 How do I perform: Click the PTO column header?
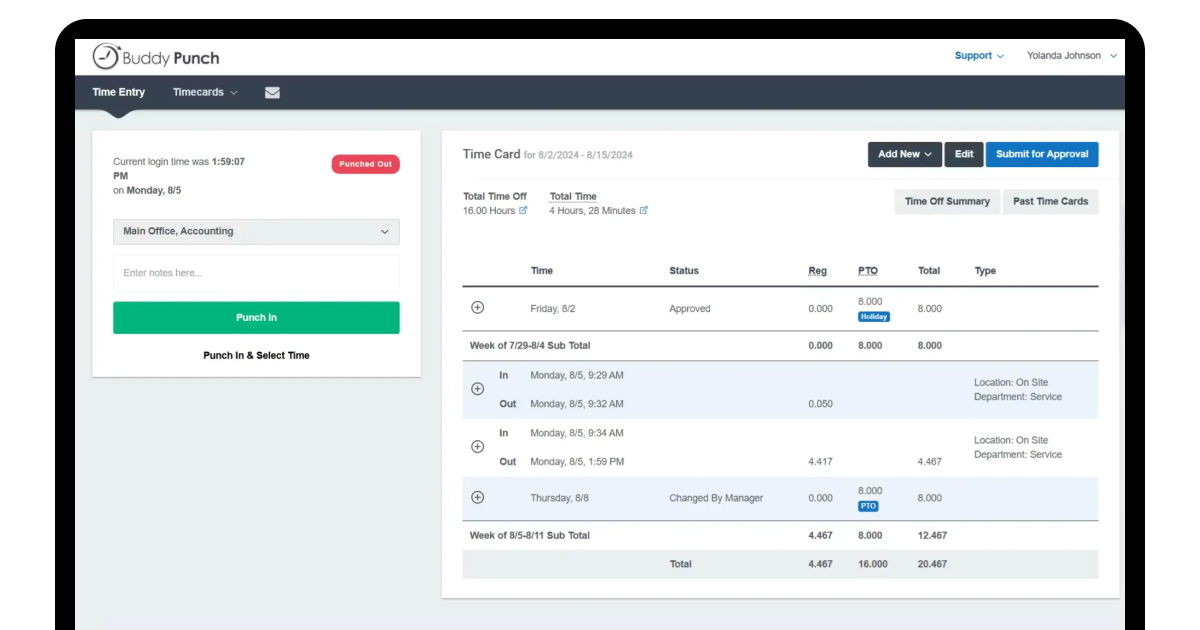[x=868, y=271]
